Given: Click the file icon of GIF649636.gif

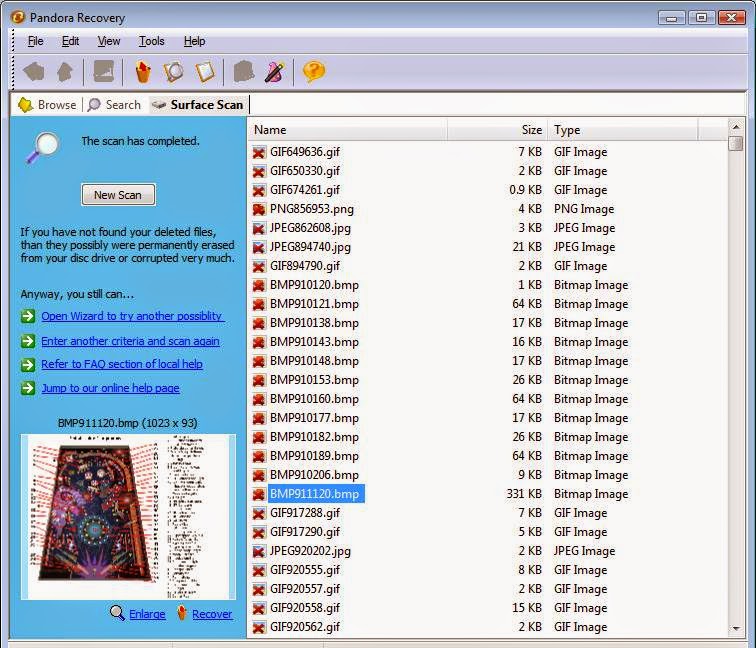Looking at the screenshot, I should coord(259,152).
